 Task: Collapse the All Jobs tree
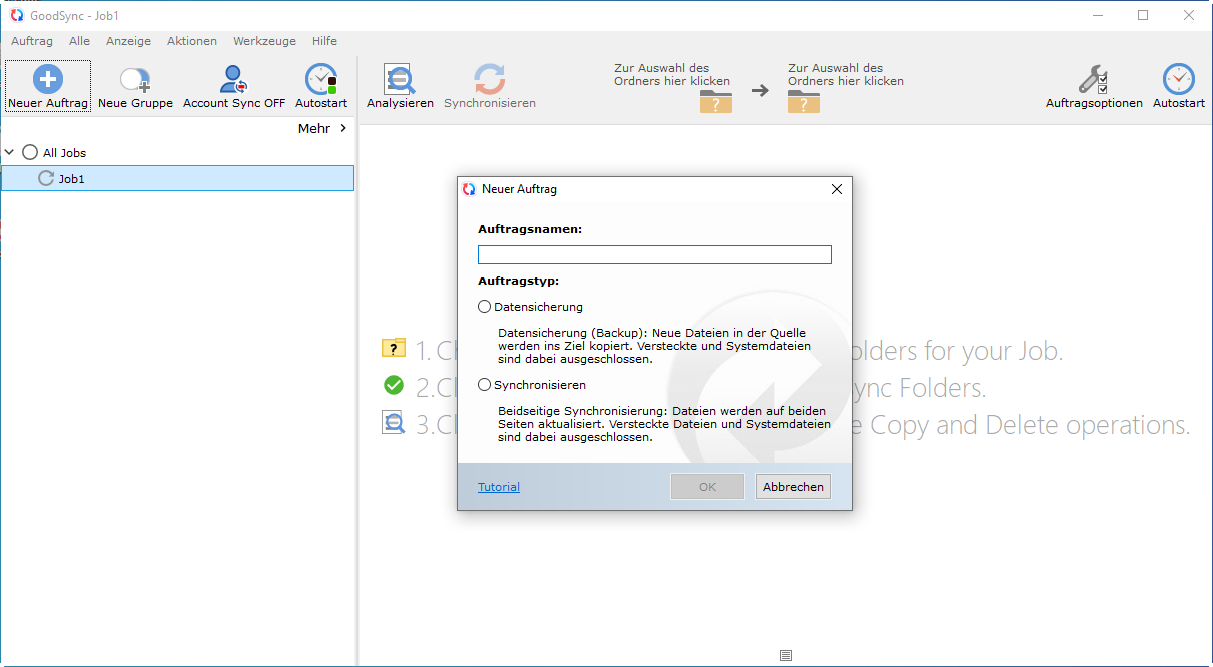pos(9,153)
